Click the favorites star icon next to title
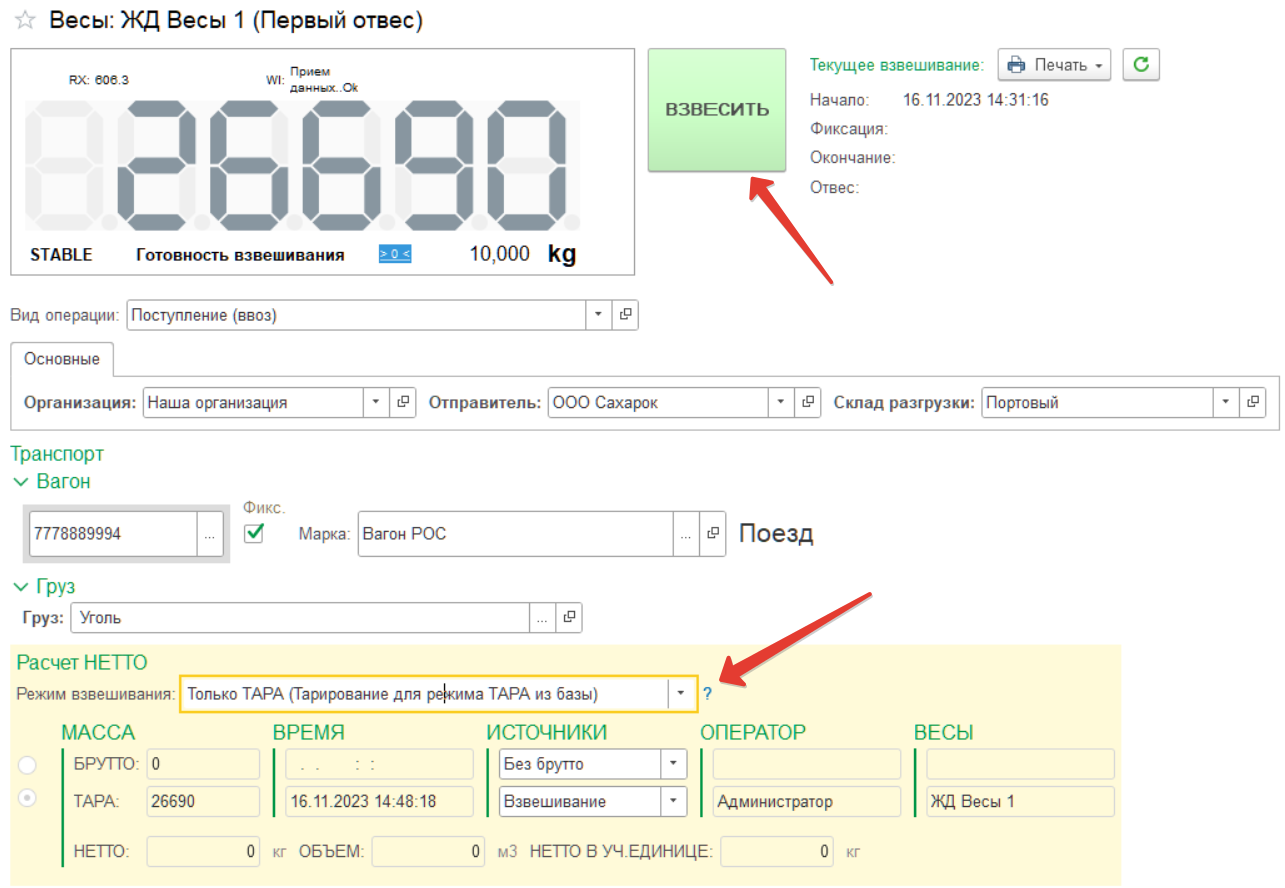The image size is (1285, 888). [25, 22]
